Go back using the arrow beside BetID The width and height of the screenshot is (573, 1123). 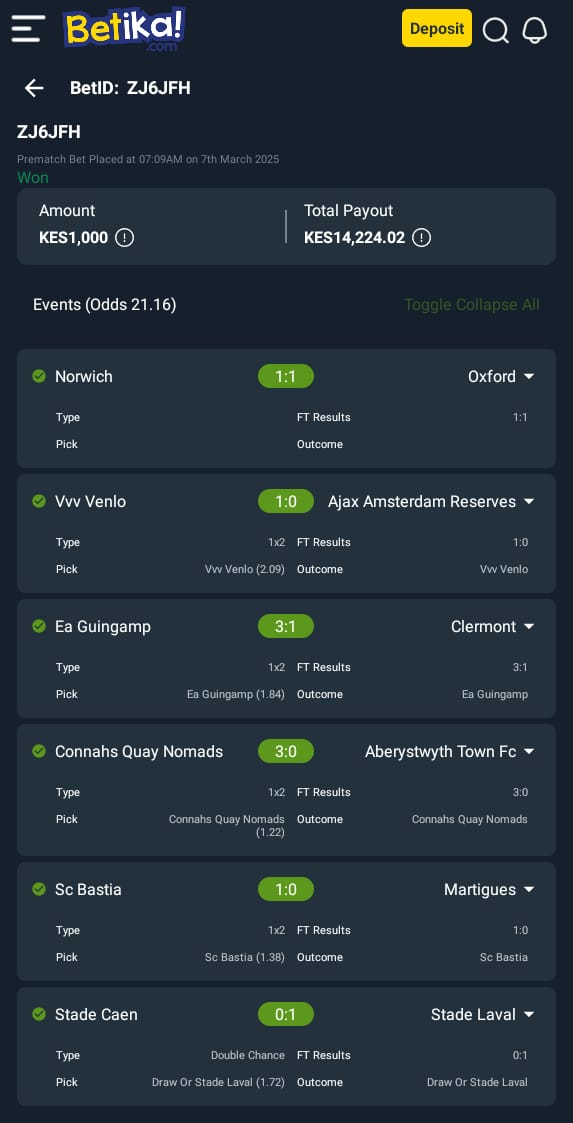(34, 88)
